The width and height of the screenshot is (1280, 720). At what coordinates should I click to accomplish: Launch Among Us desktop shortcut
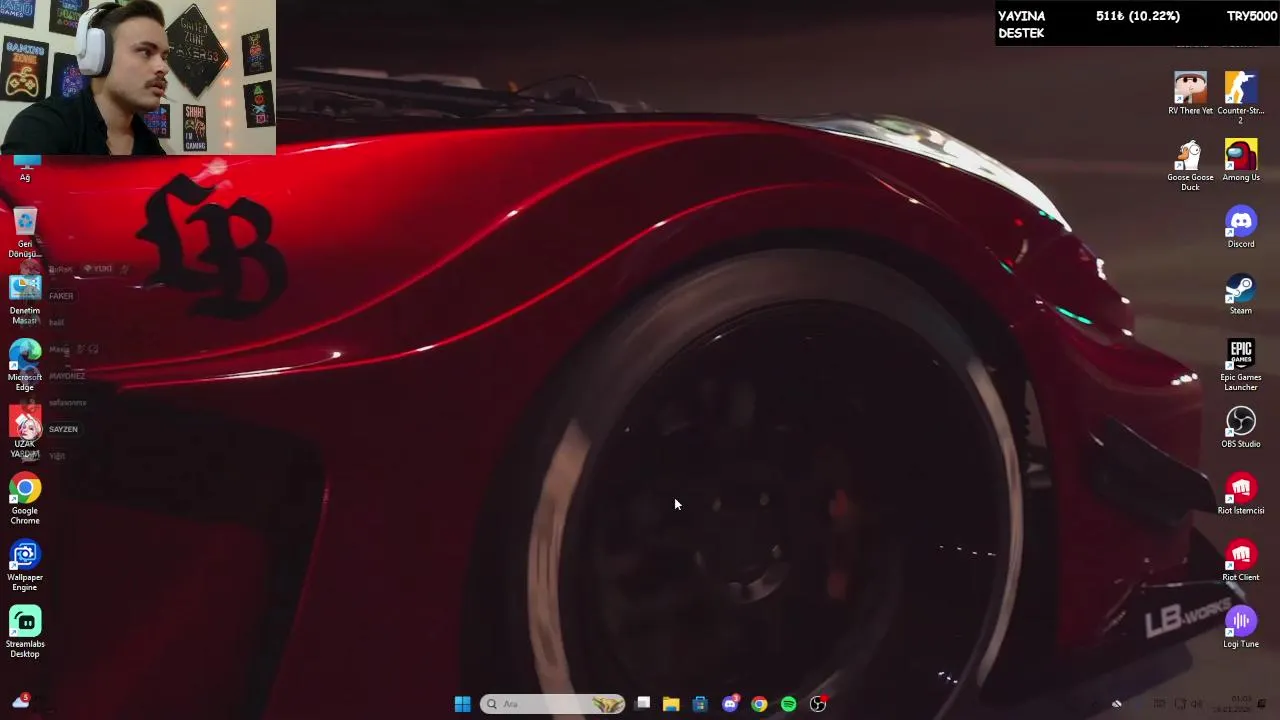pos(1241,161)
